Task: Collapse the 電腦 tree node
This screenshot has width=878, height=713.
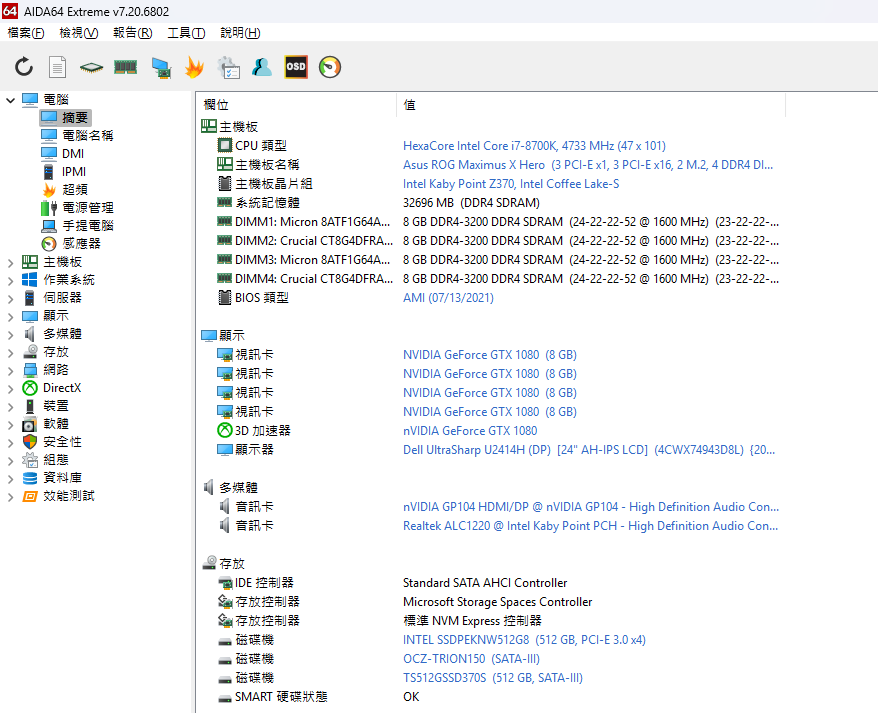Action: coord(11,100)
